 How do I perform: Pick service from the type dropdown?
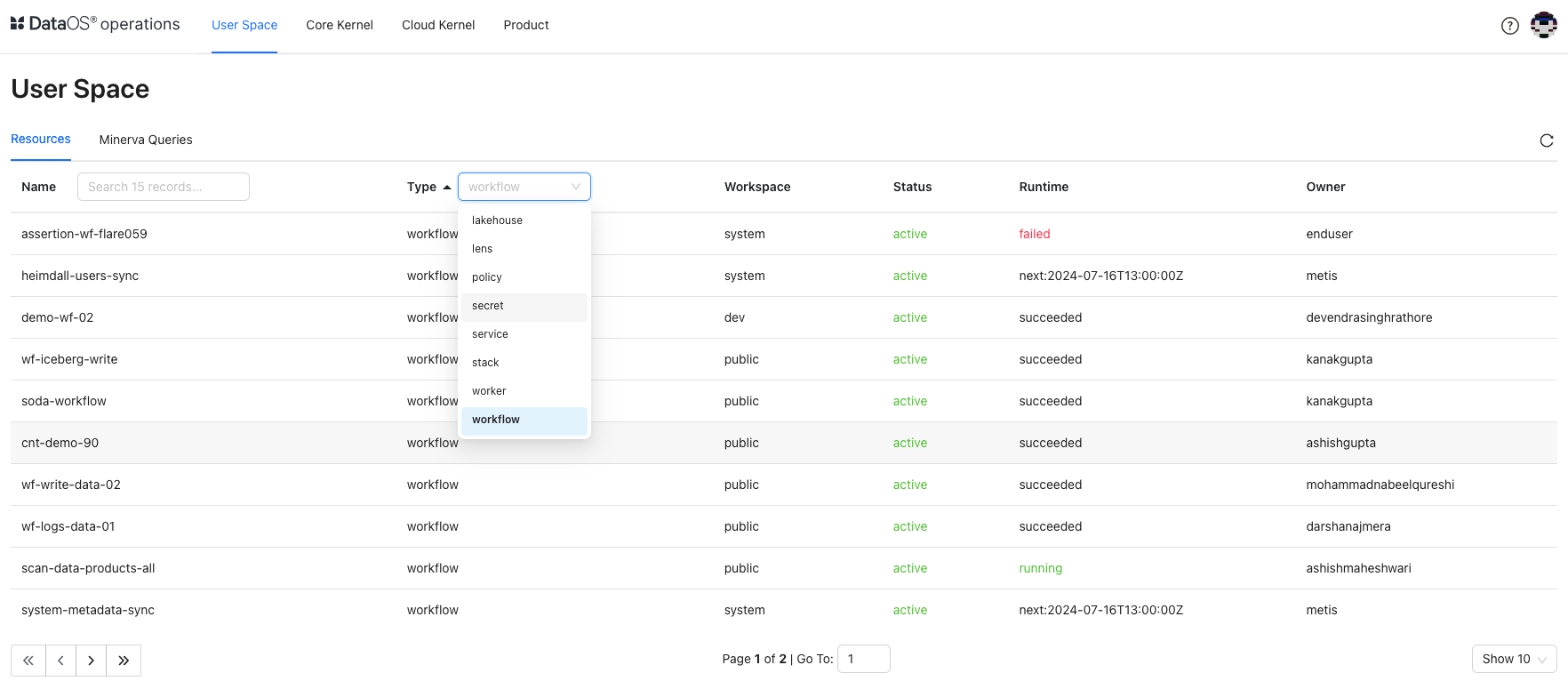point(524,334)
